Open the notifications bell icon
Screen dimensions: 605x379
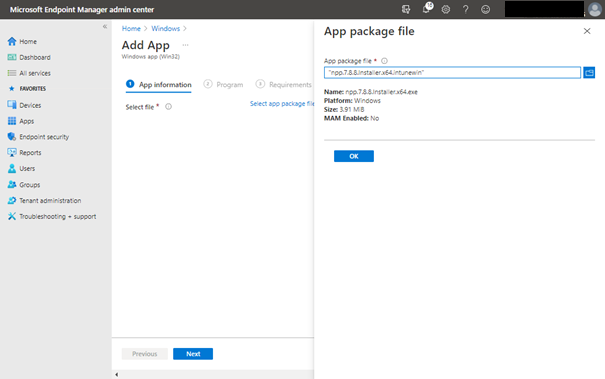[427, 8]
